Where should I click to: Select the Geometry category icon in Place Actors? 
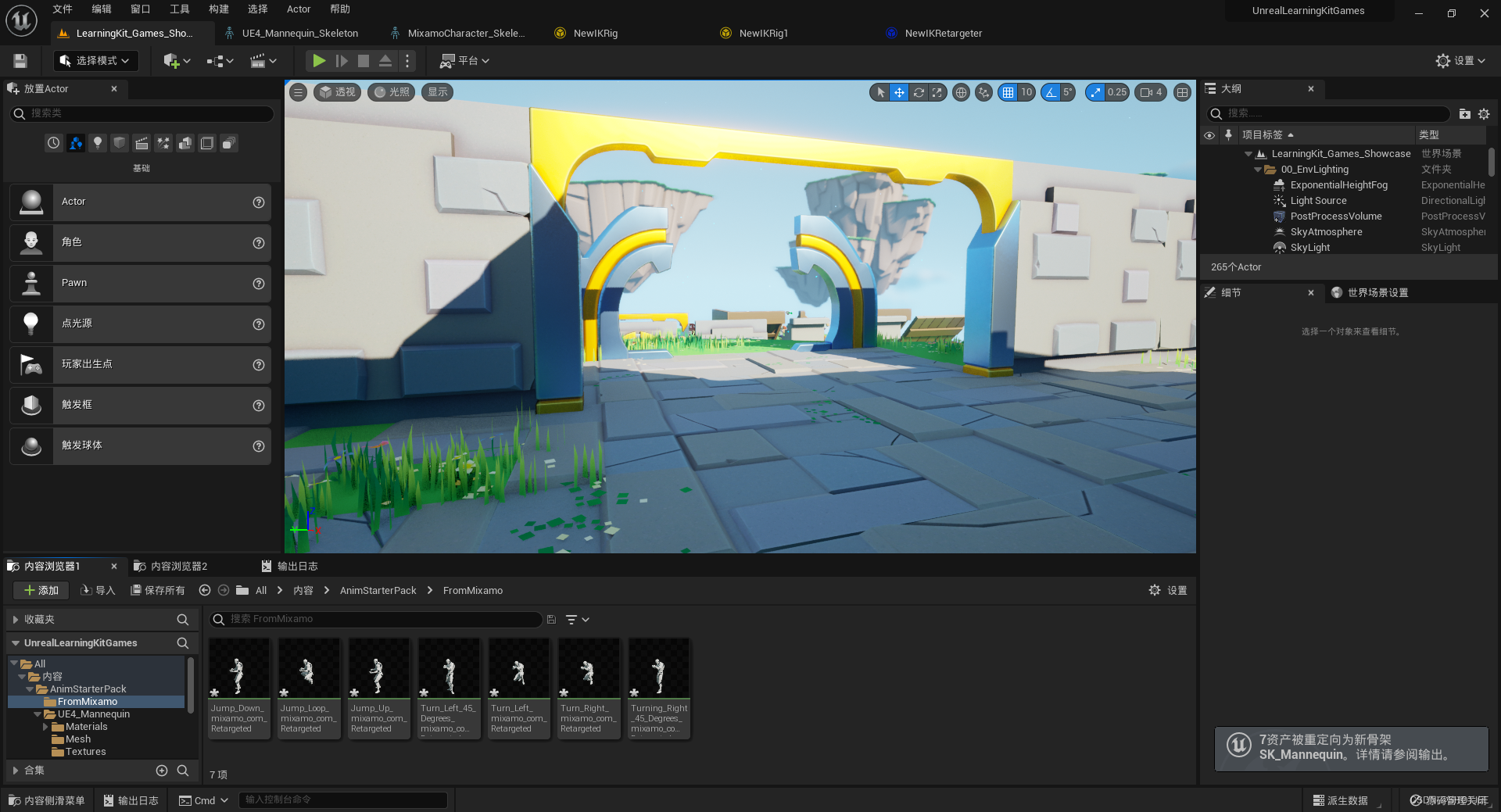click(x=184, y=143)
